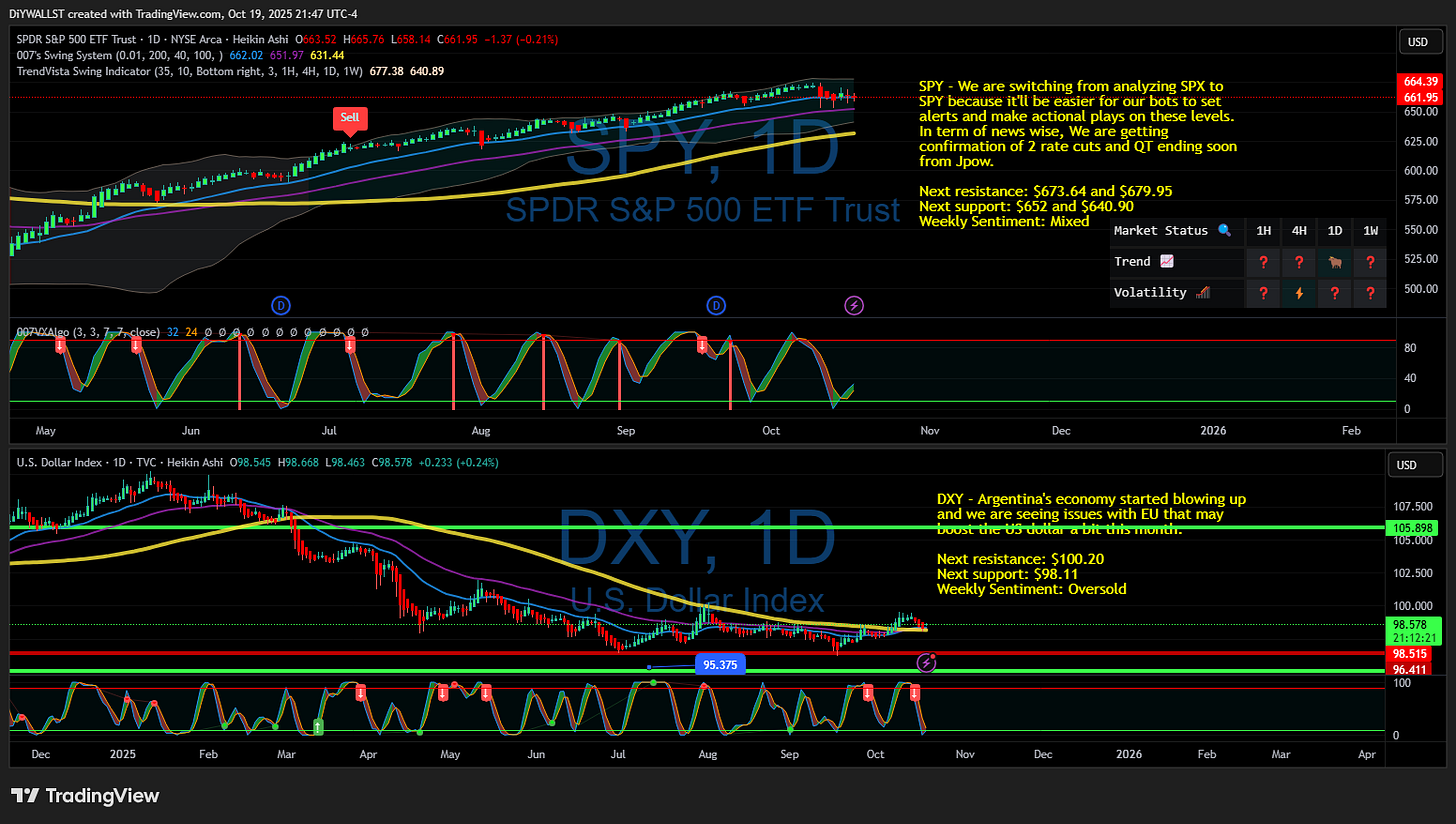Viewport: 1456px width, 824px height.
Task: Toggle the 1H Trend question mark cell
Action: click(x=1262, y=262)
